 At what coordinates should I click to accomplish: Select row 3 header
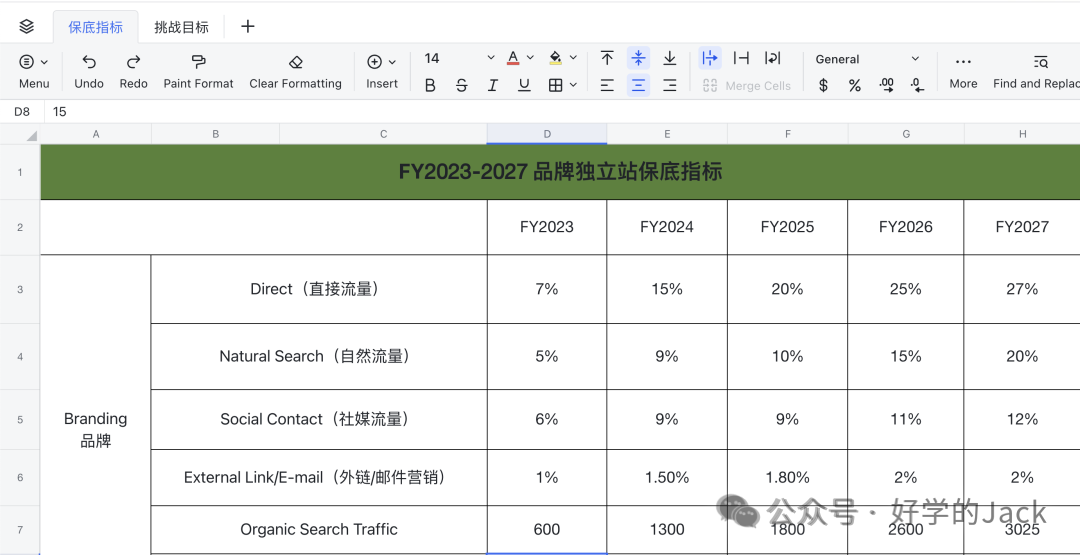(20, 289)
